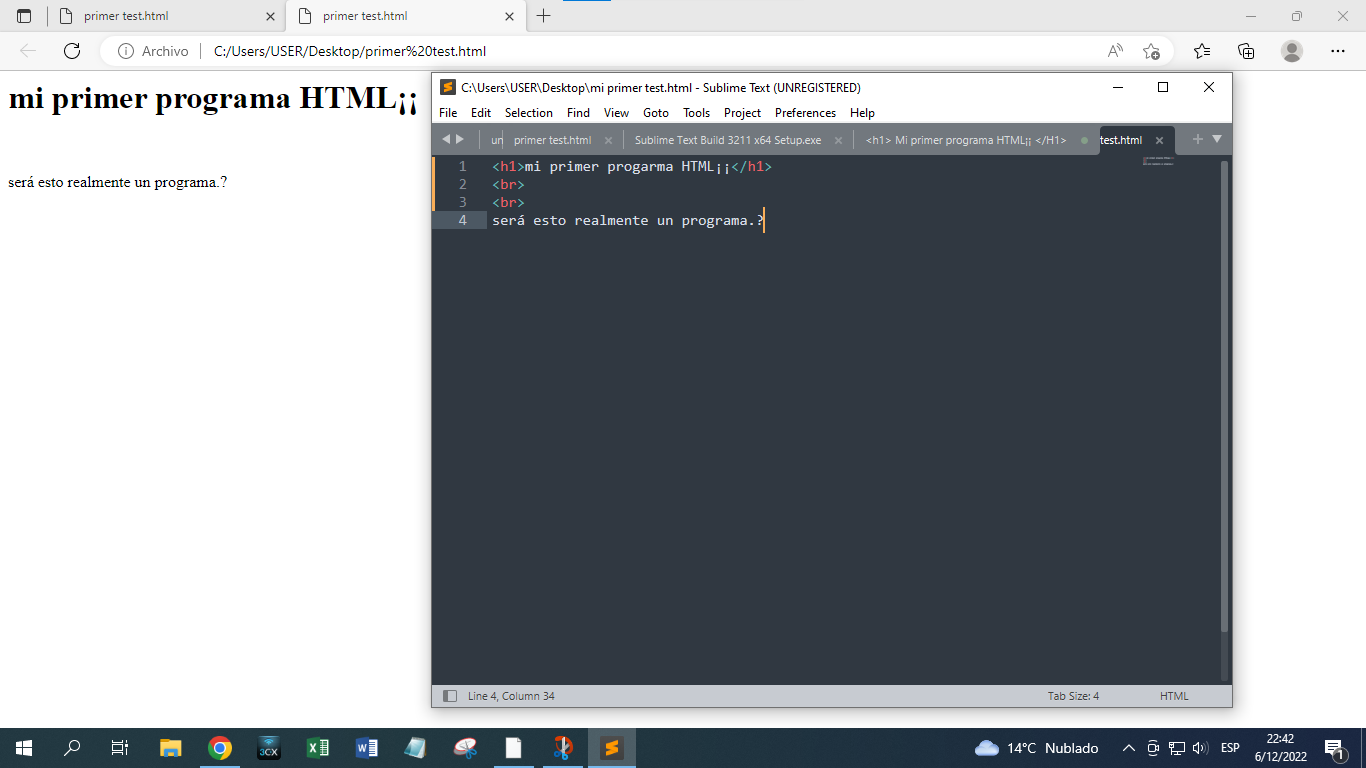Open the Help menu in Sublime Text
The height and width of the screenshot is (768, 1366).
click(862, 113)
